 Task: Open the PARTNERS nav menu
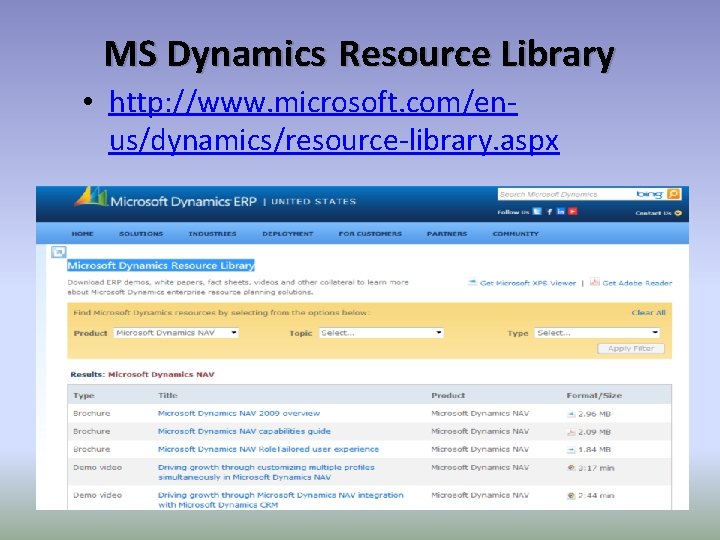point(447,234)
